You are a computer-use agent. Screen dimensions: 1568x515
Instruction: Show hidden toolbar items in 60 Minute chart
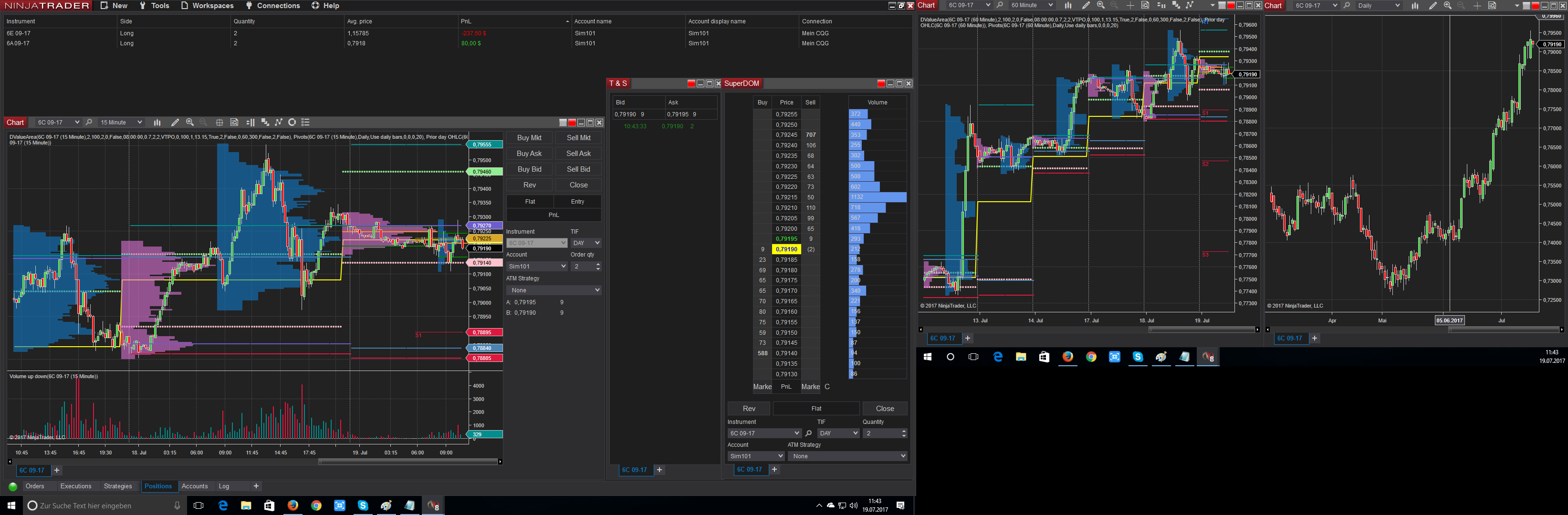click(1213, 5)
